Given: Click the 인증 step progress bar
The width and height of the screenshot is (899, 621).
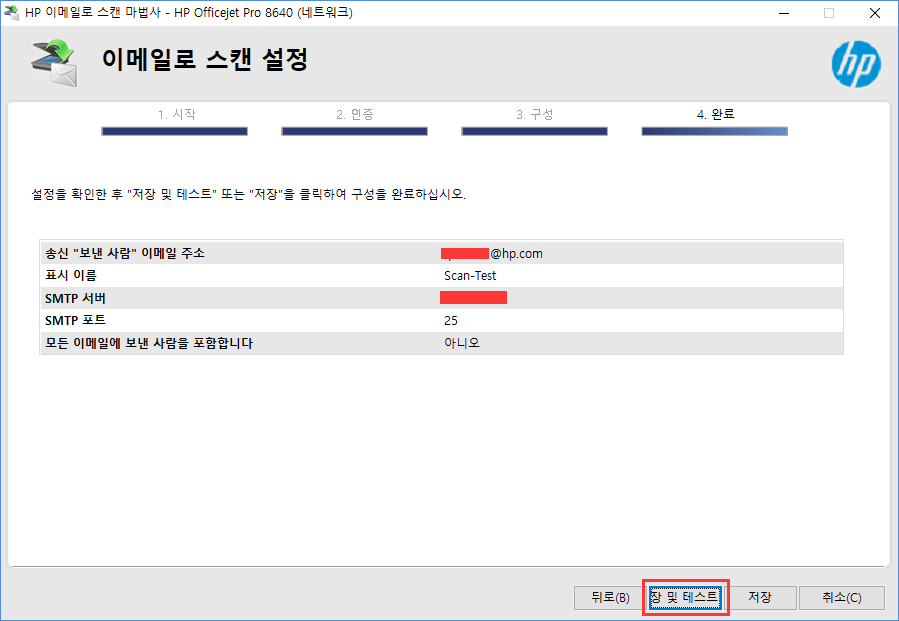Looking at the screenshot, I should tap(354, 131).
